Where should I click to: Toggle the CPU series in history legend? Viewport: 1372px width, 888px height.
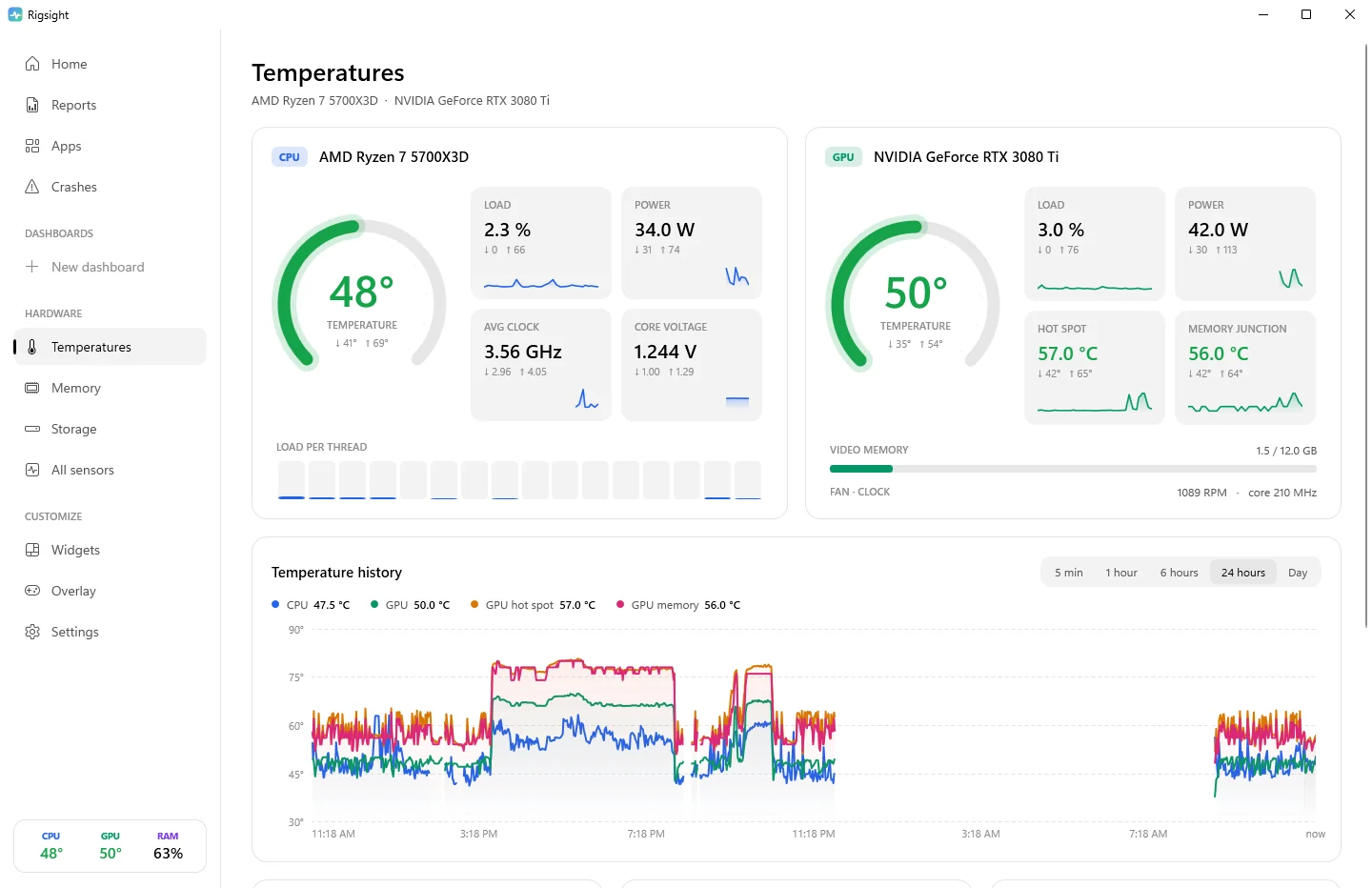(311, 605)
